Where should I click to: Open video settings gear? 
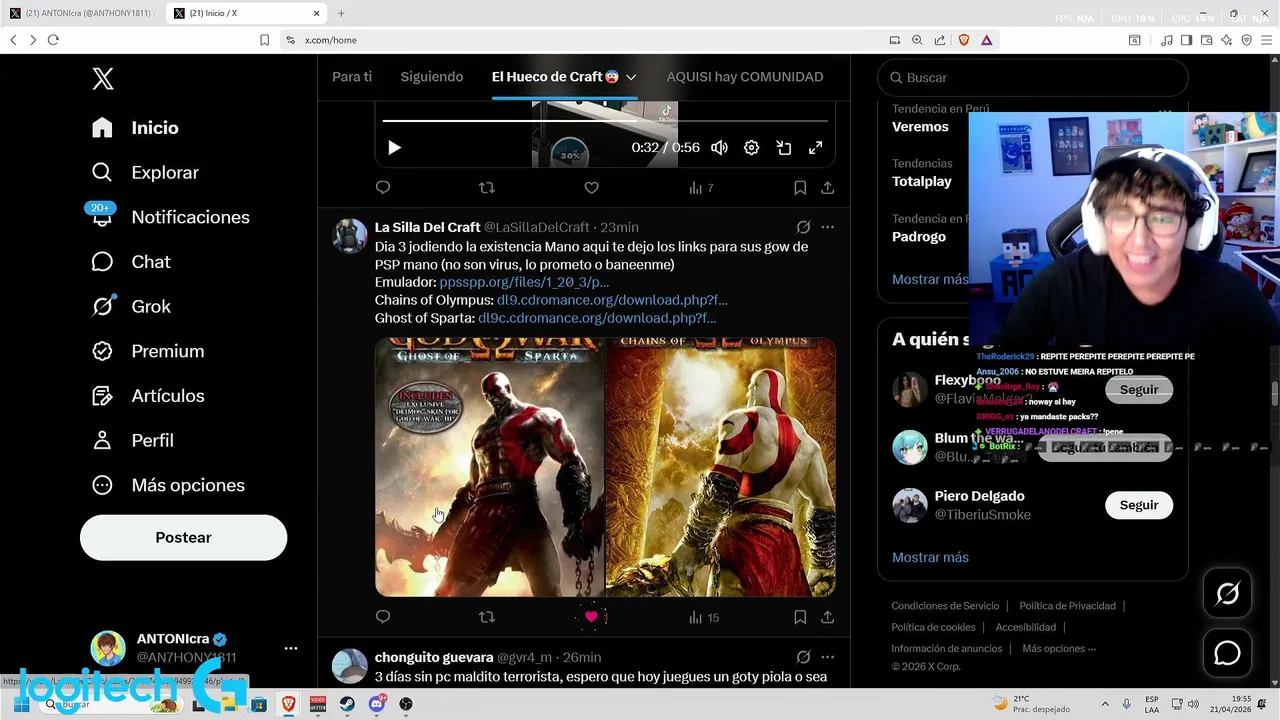point(751,148)
